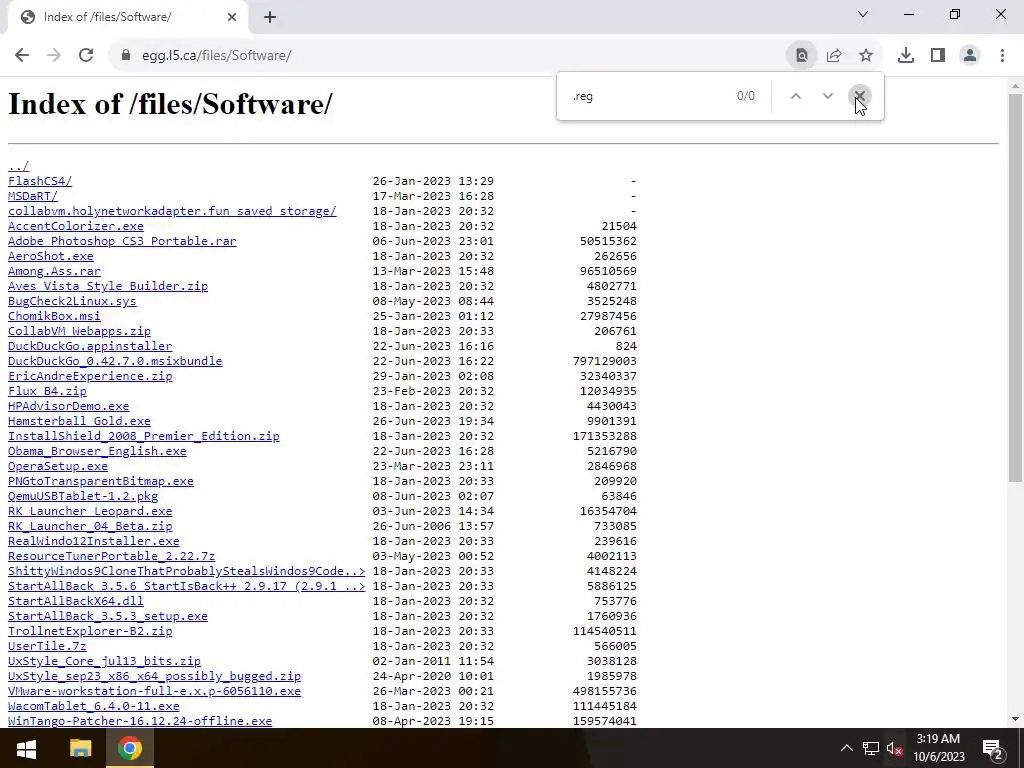Click the AeroShot.exe link
Screen dimensions: 1024x768
50,256
